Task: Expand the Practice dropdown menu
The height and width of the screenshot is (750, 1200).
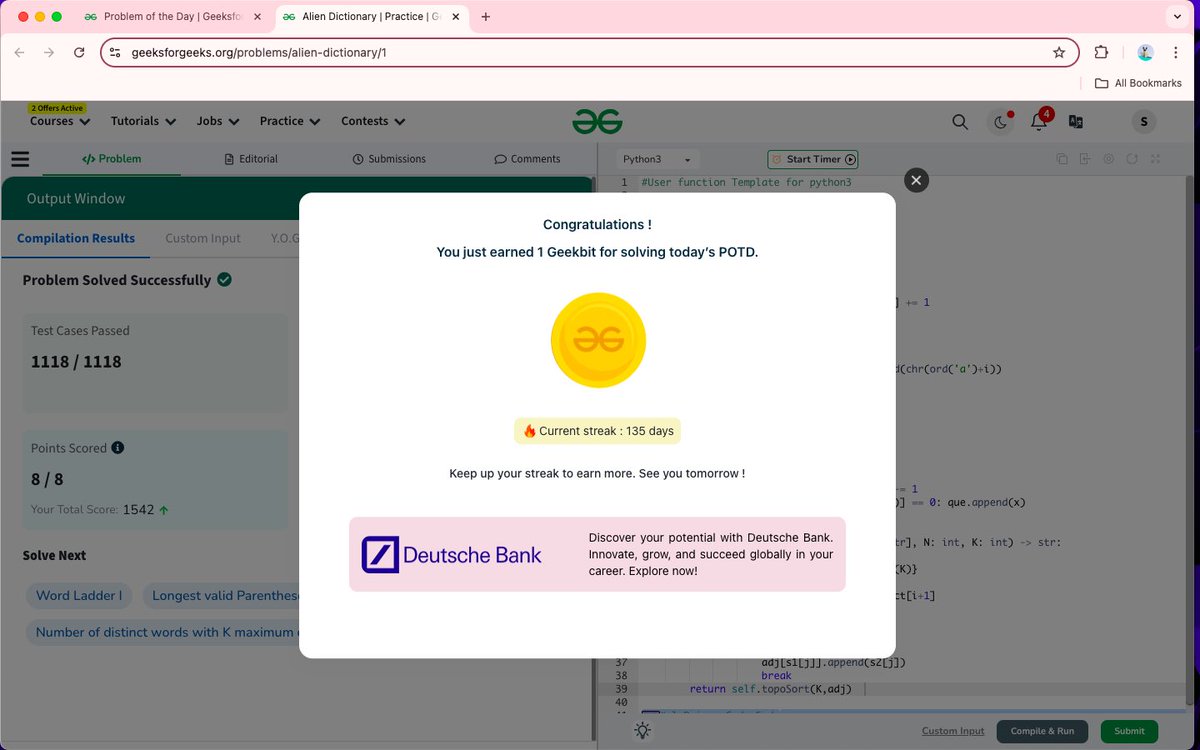Action: 290,121
